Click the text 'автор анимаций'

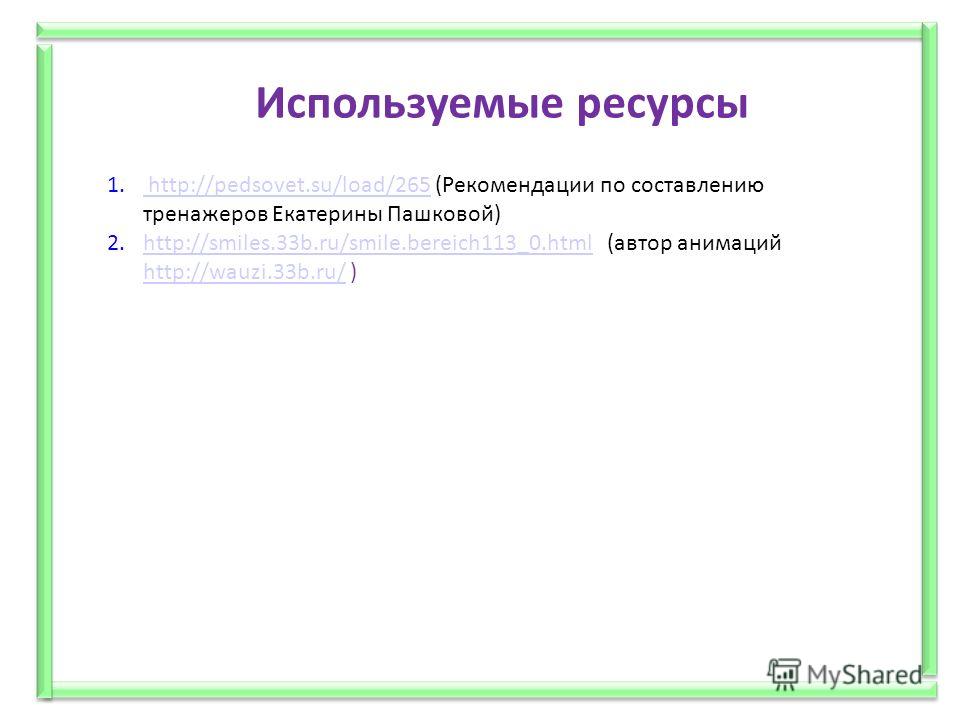[x=698, y=243]
